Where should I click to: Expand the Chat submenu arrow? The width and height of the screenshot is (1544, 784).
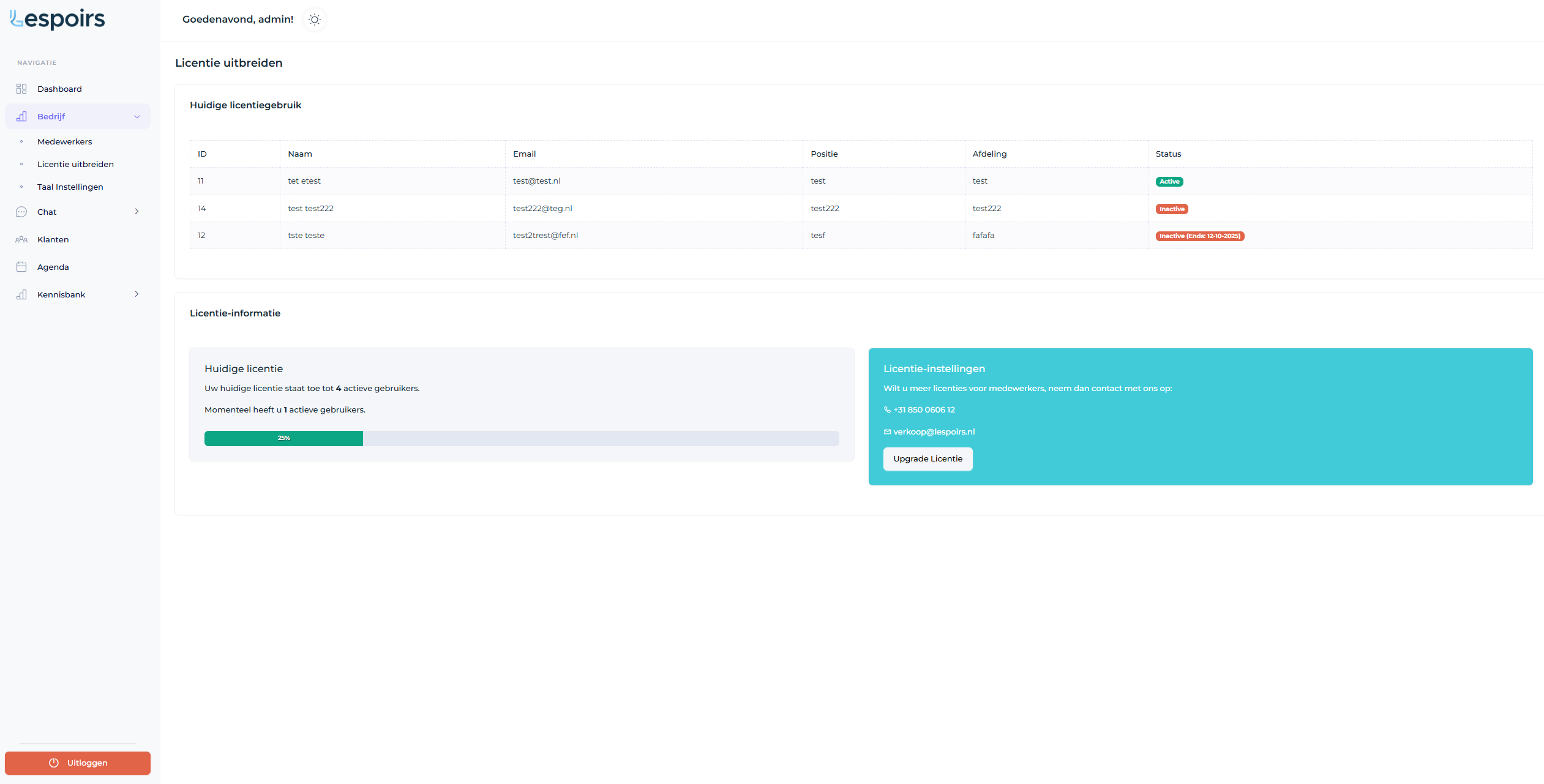[137, 212]
